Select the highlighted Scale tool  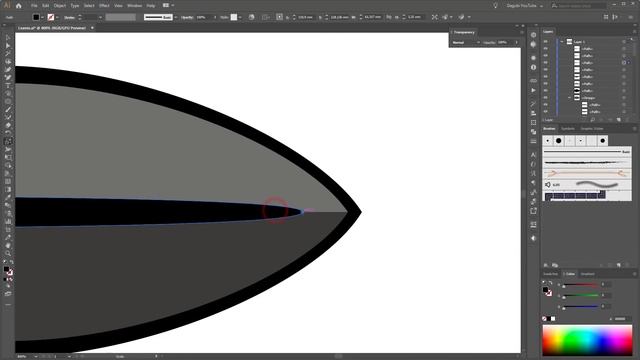point(8,142)
